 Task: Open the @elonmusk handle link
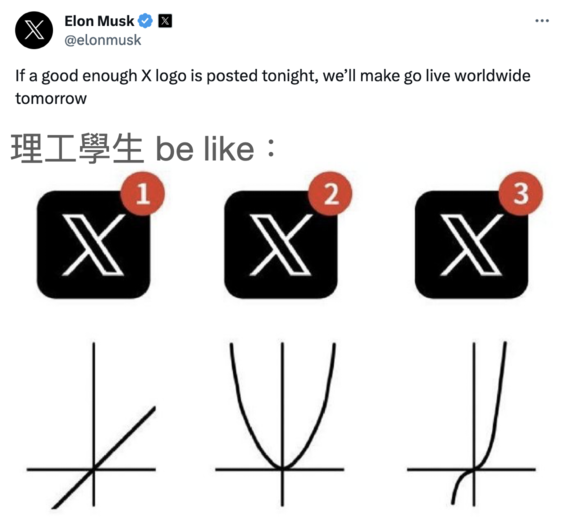[103, 40]
